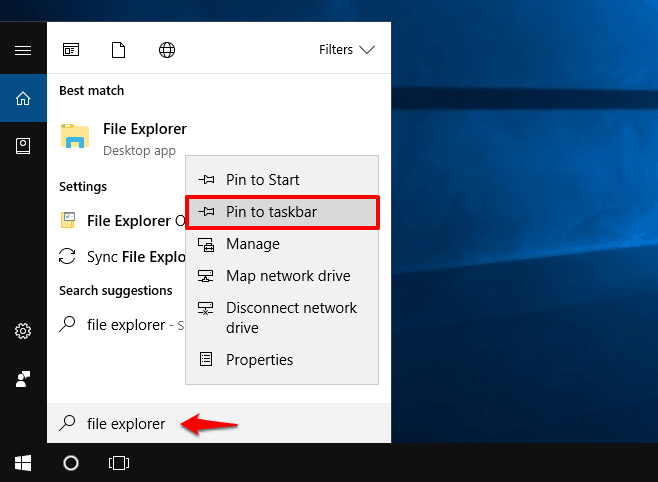Open the Notebook icon in sidebar

[x=23, y=146]
